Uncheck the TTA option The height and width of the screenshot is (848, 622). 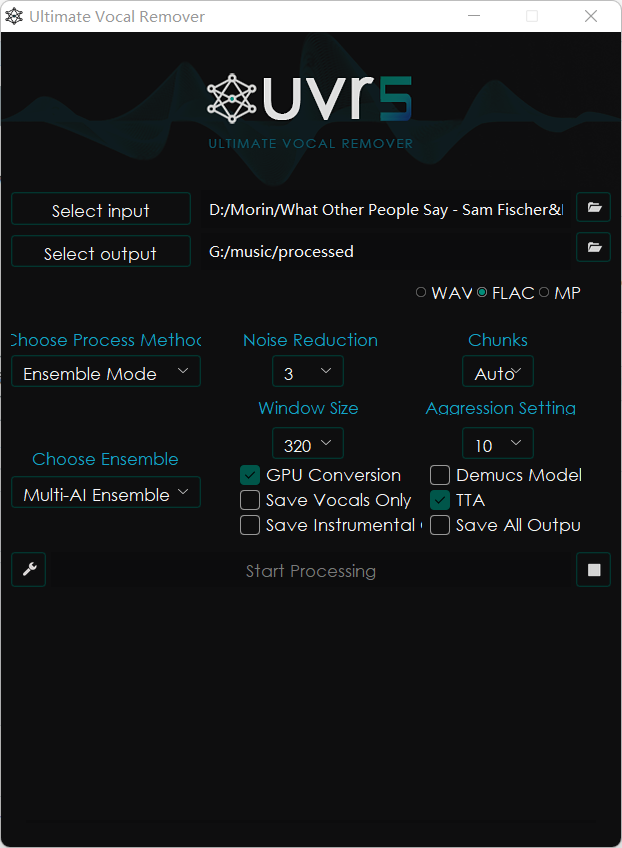(439, 500)
